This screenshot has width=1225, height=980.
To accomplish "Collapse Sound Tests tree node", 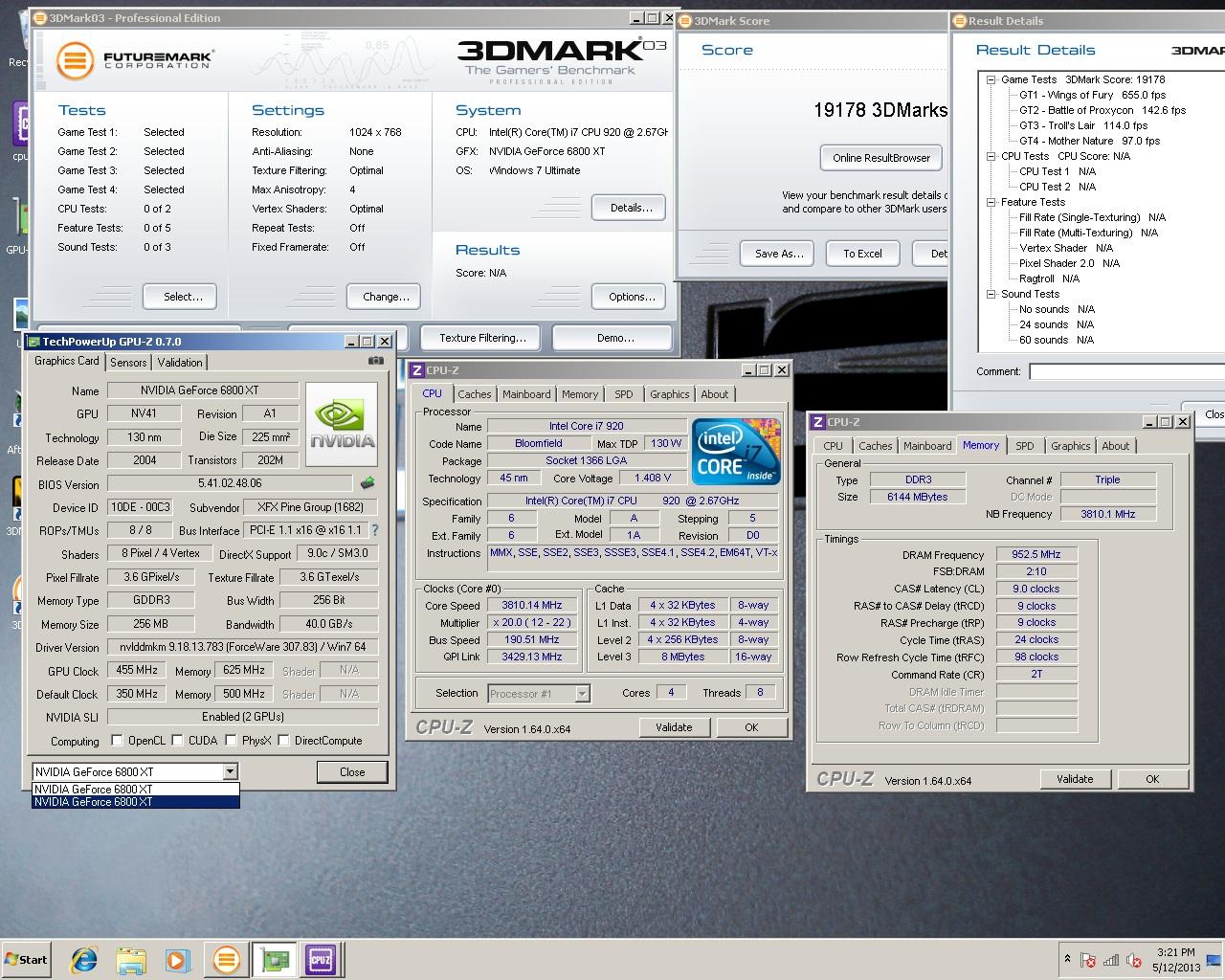I will point(991,294).
